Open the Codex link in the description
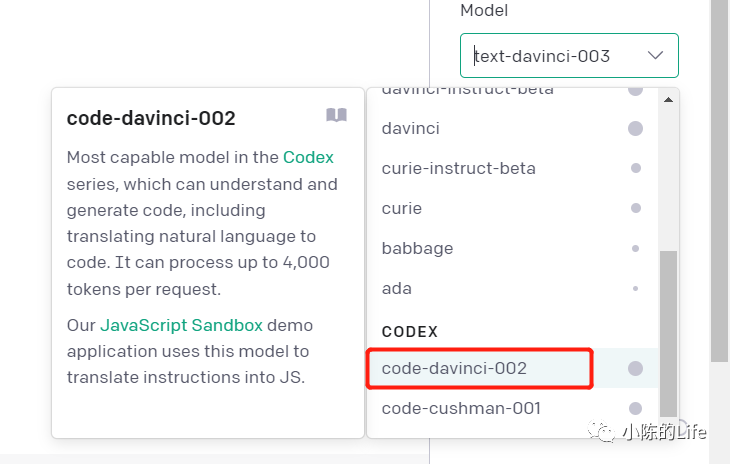Image resolution: width=730 pixels, height=464 pixels. coord(308,157)
